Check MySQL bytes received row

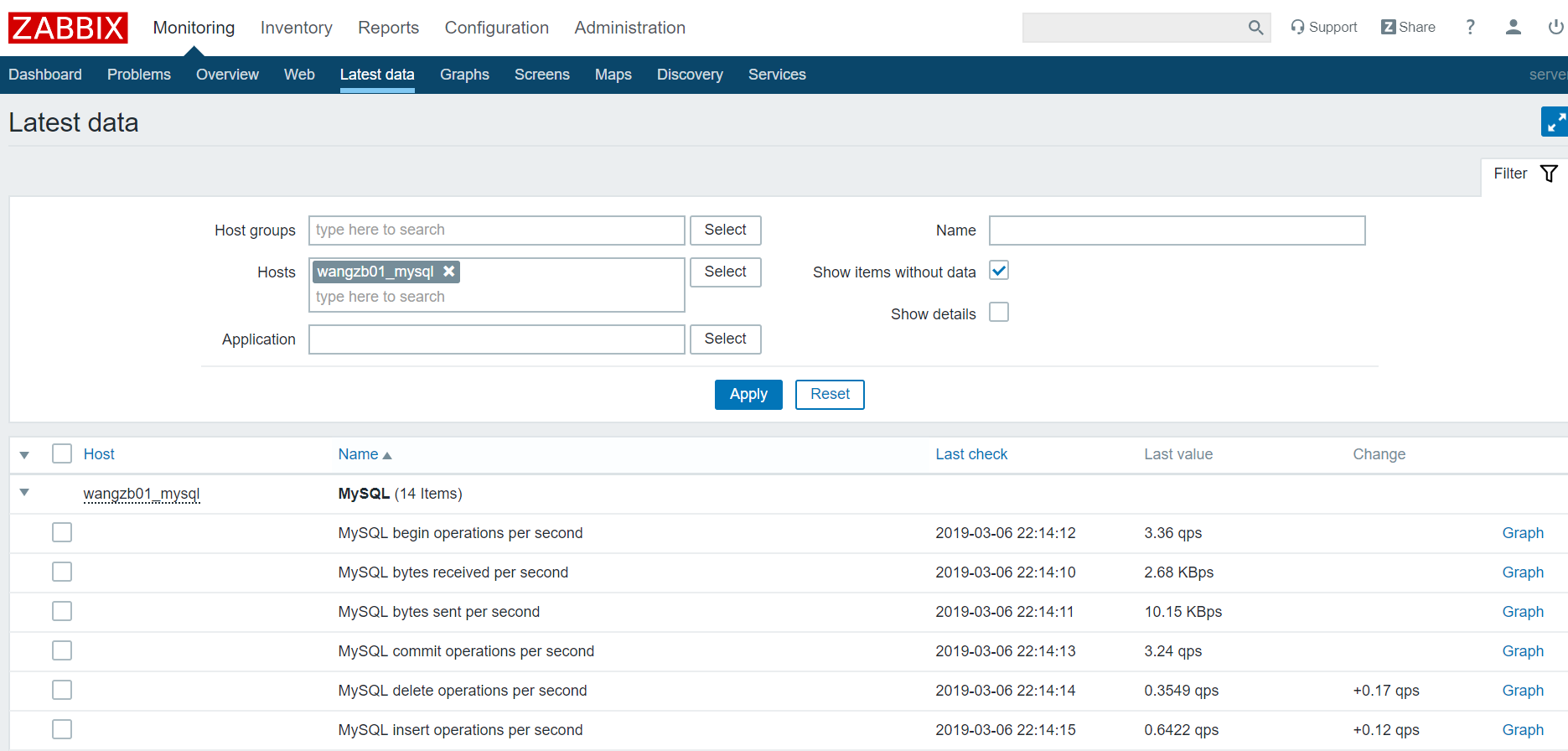tap(62, 572)
